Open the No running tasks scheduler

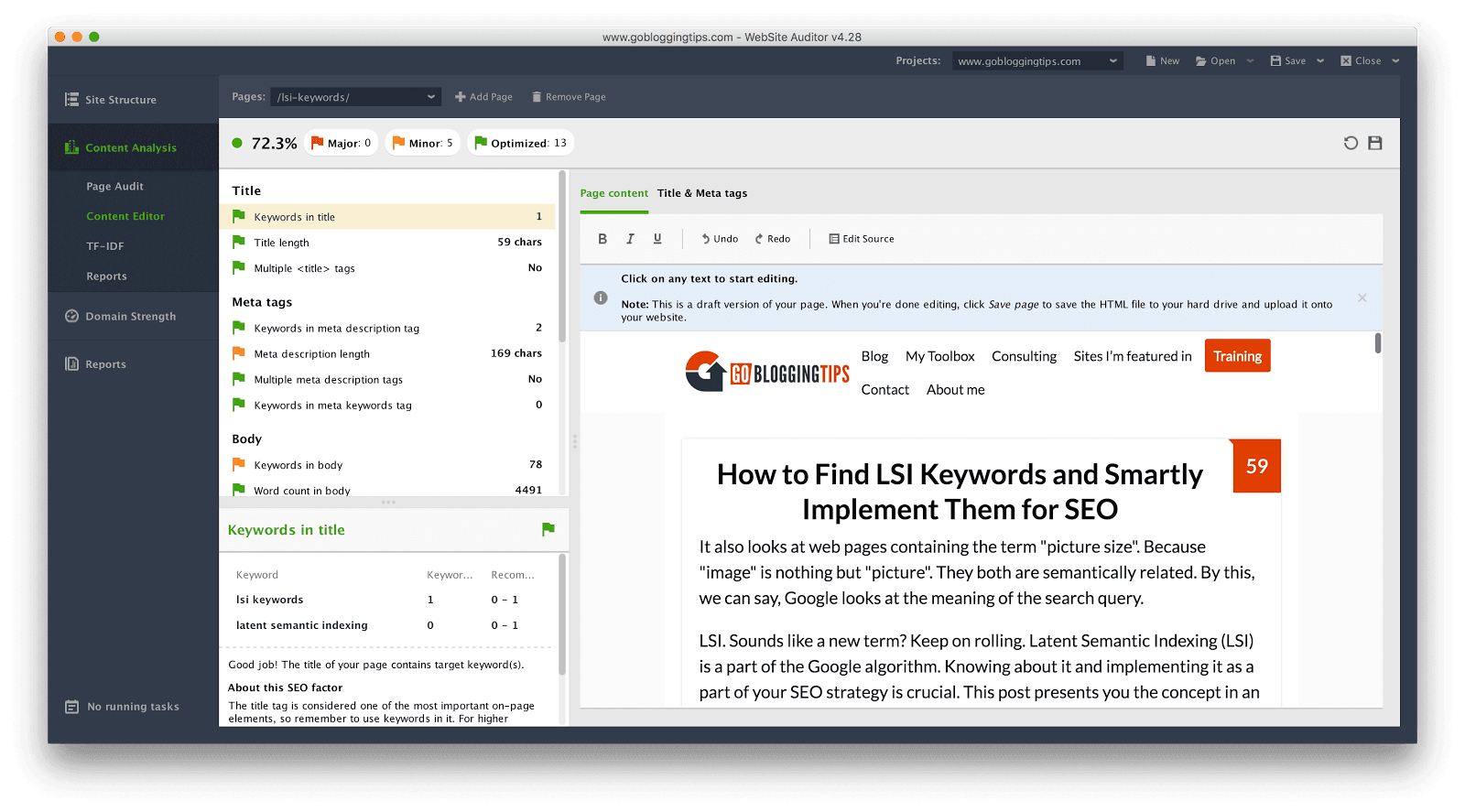point(123,707)
